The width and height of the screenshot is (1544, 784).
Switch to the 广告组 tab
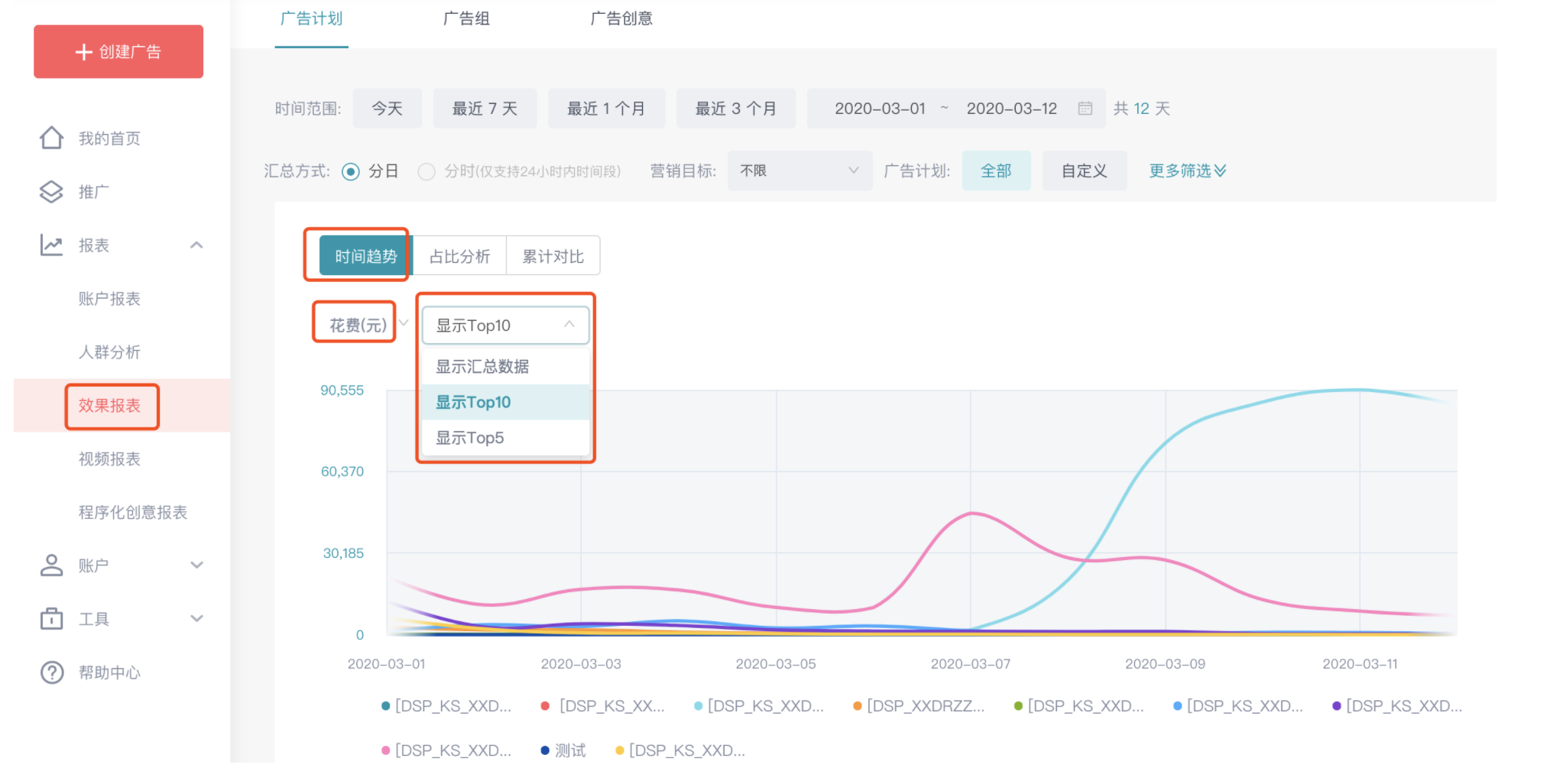(466, 18)
